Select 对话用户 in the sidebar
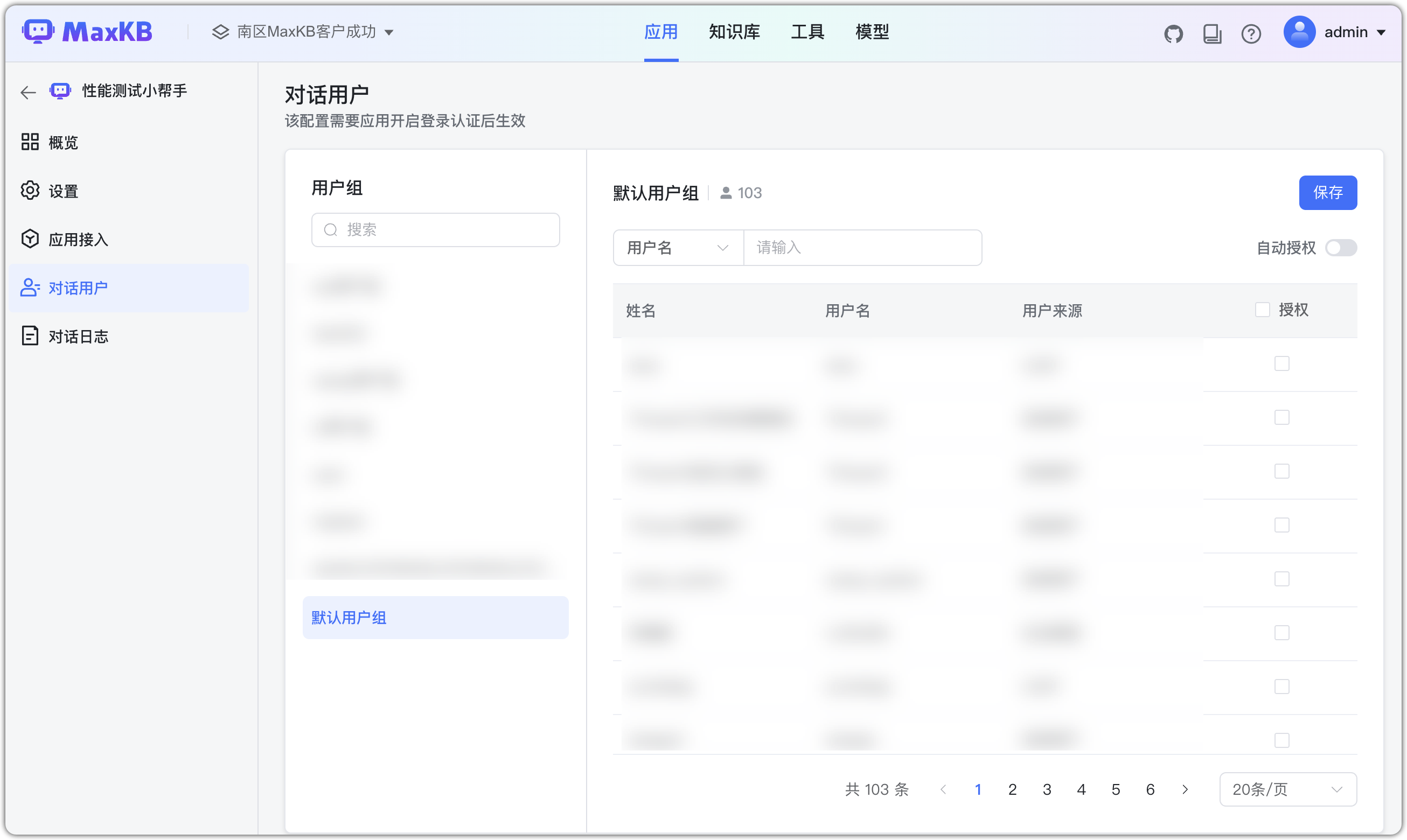The image size is (1407, 840). pos(129,288)
